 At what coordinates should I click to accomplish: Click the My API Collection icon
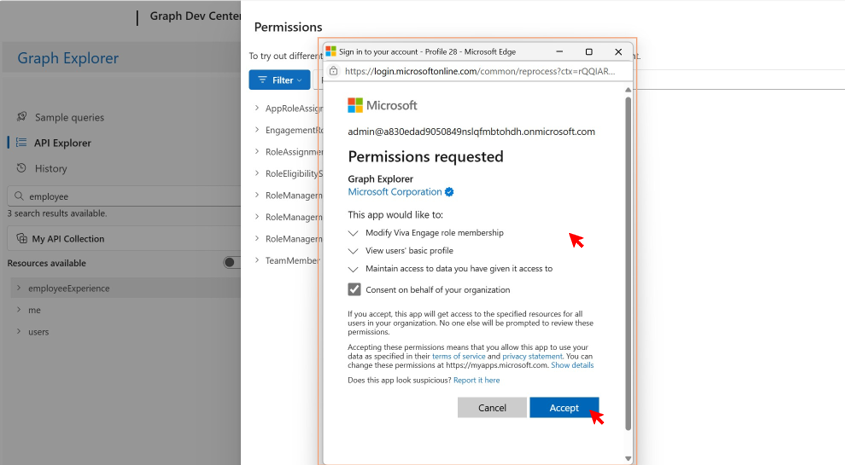[22, 238]
